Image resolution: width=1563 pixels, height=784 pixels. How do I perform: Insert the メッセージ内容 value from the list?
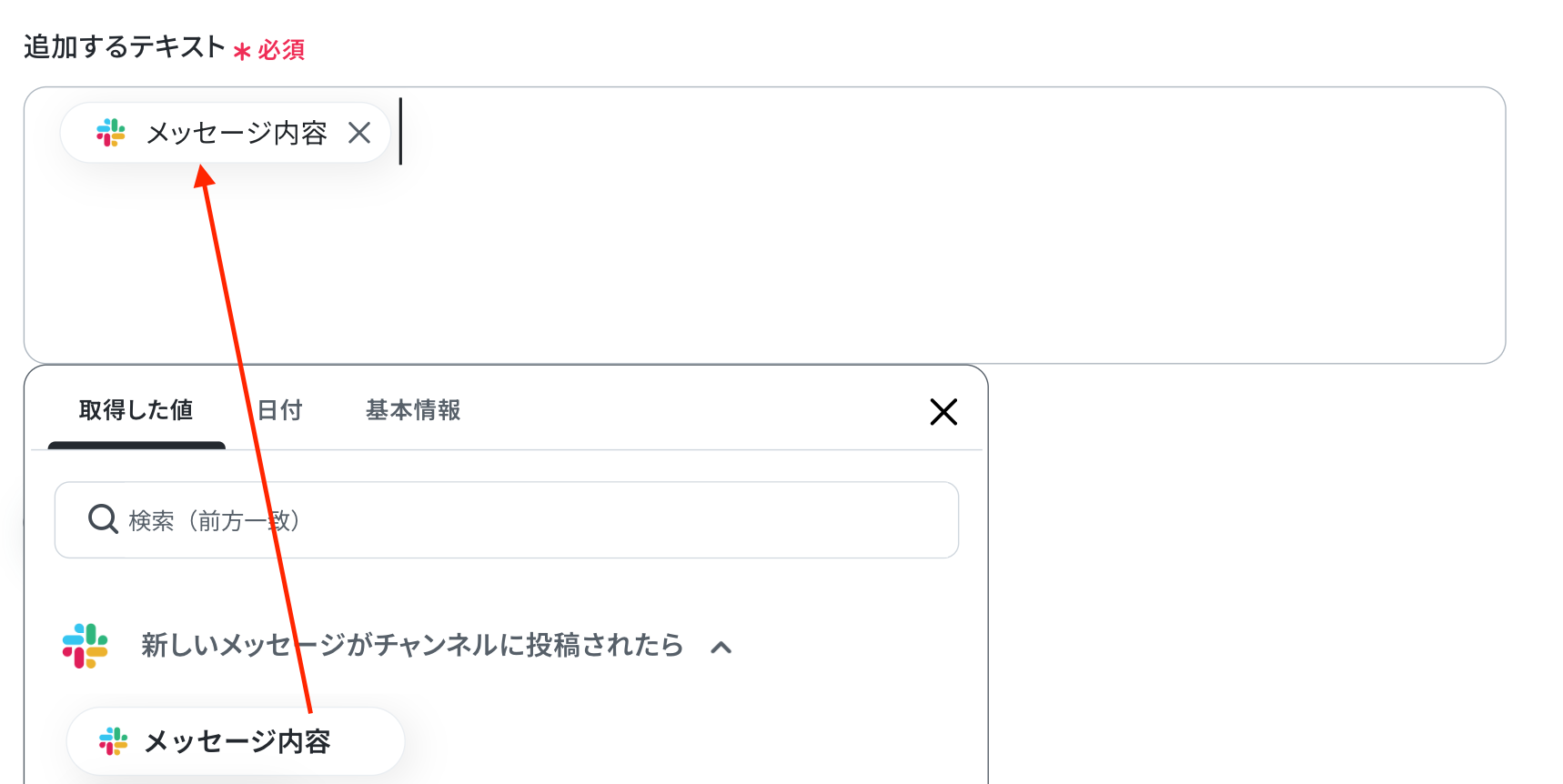click(236, 741)
